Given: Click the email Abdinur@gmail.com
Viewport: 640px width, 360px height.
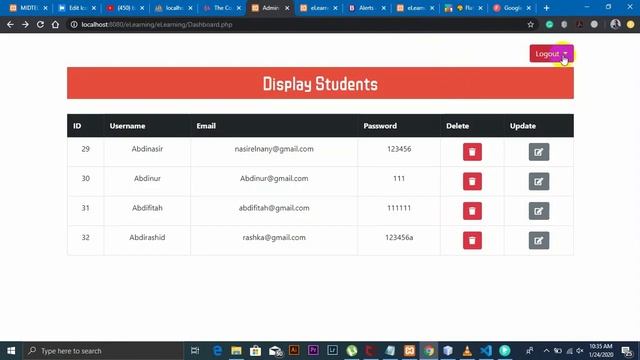Looking at the screenshot, I should click(x=274, y=178).
